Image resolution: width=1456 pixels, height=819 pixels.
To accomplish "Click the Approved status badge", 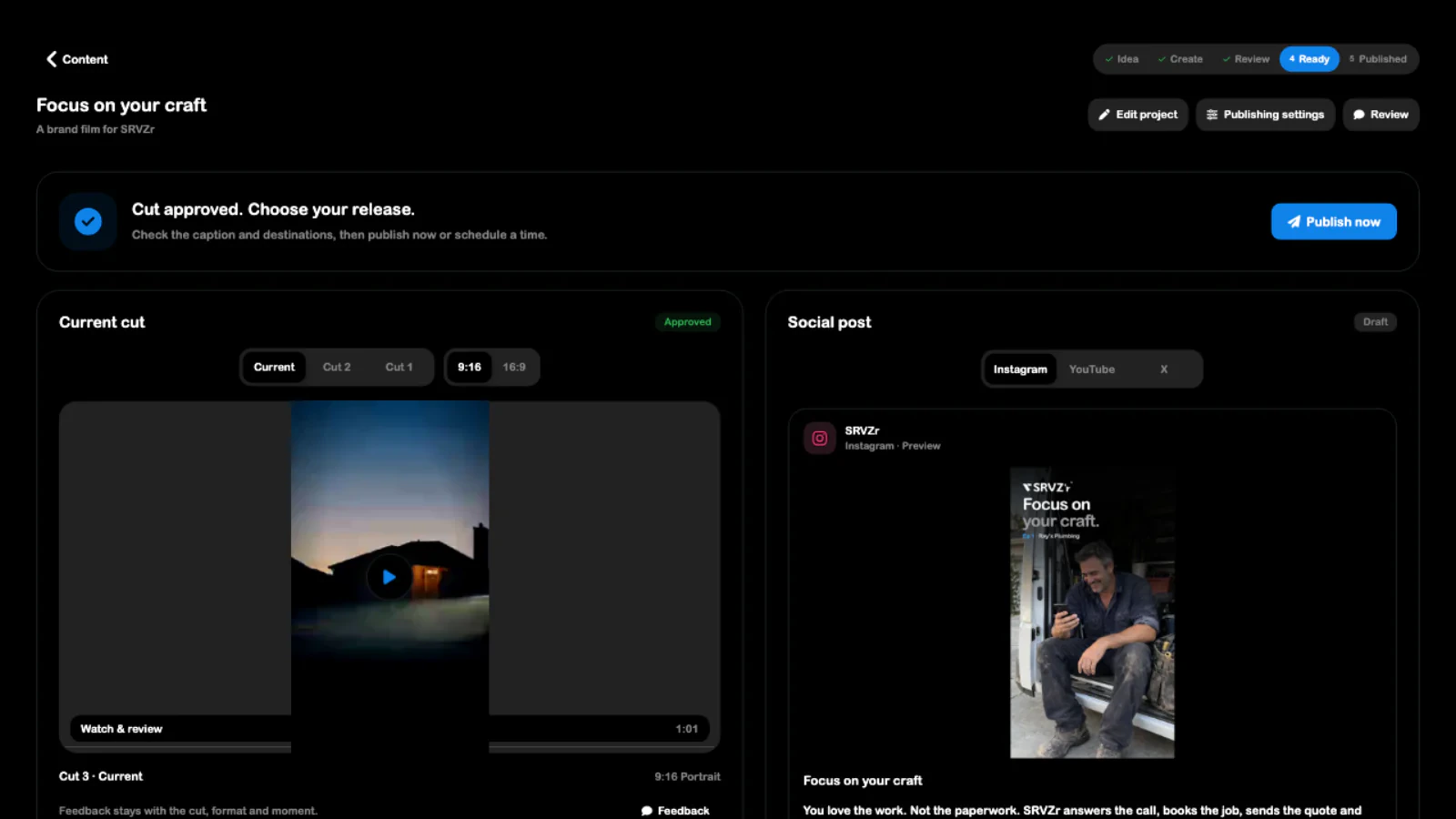I will point(688,322).
